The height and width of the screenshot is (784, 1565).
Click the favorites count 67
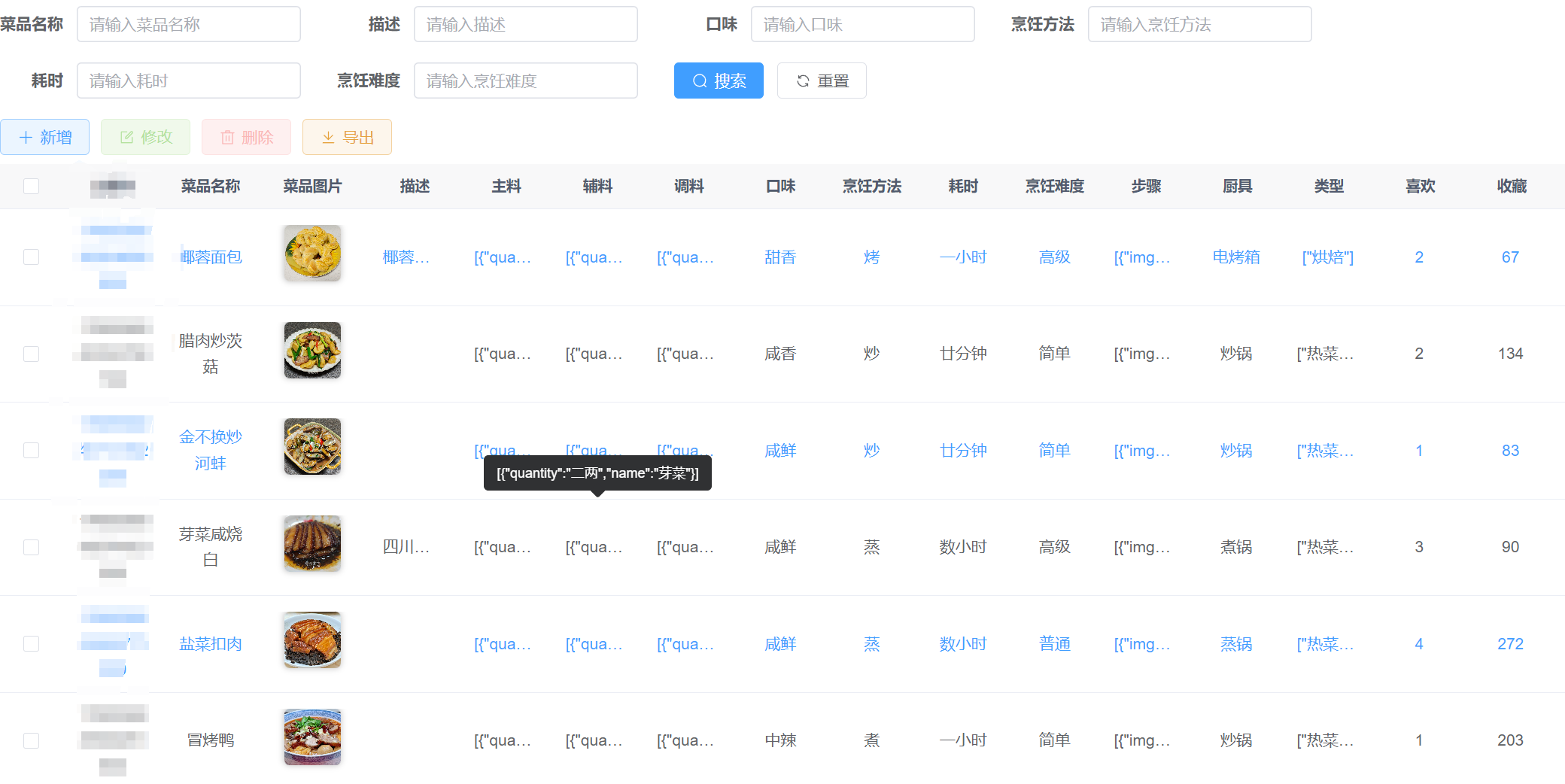tap(1510, 257)
